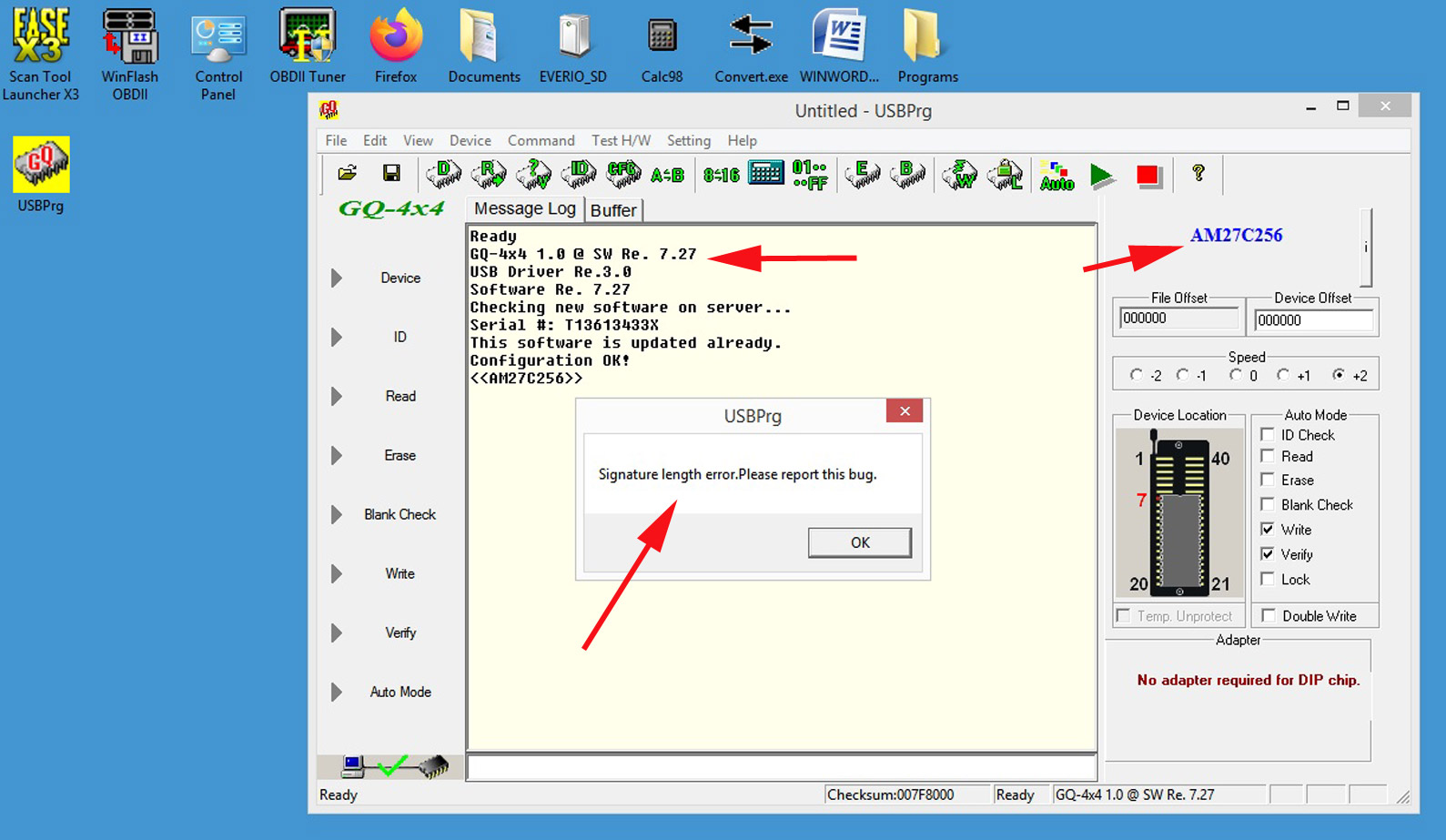
Task: Select speed -1 radio button
Action: [1182, 375]
